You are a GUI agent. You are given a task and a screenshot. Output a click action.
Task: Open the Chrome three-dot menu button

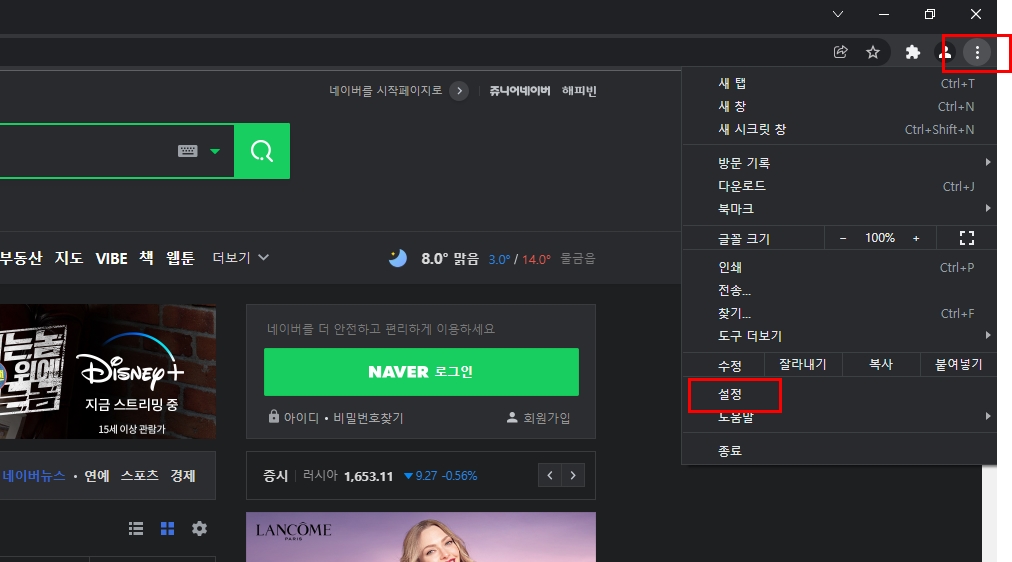click(977, 52)
